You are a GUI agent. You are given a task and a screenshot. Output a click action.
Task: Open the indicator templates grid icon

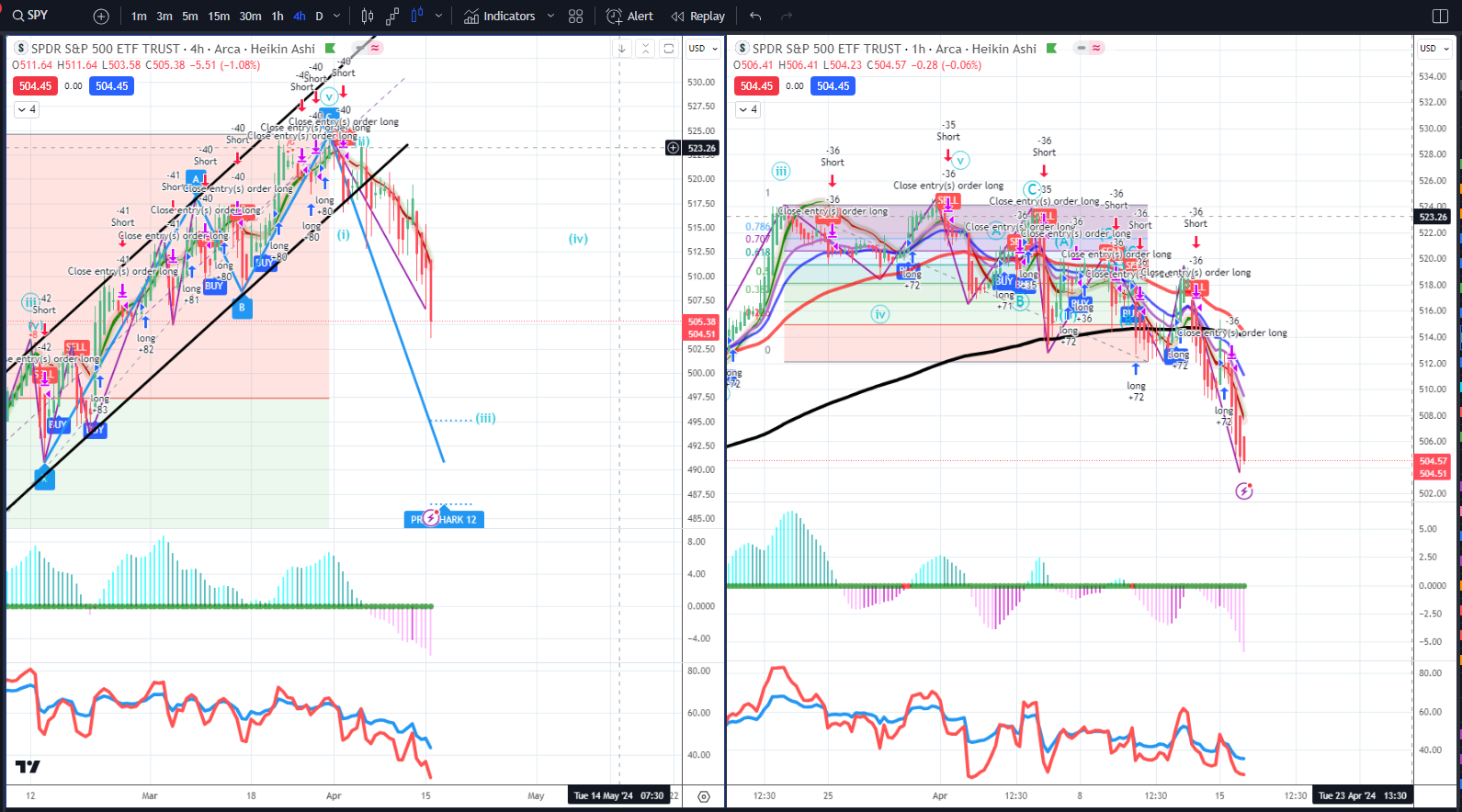pyautogui.click(x=575, y=16)
